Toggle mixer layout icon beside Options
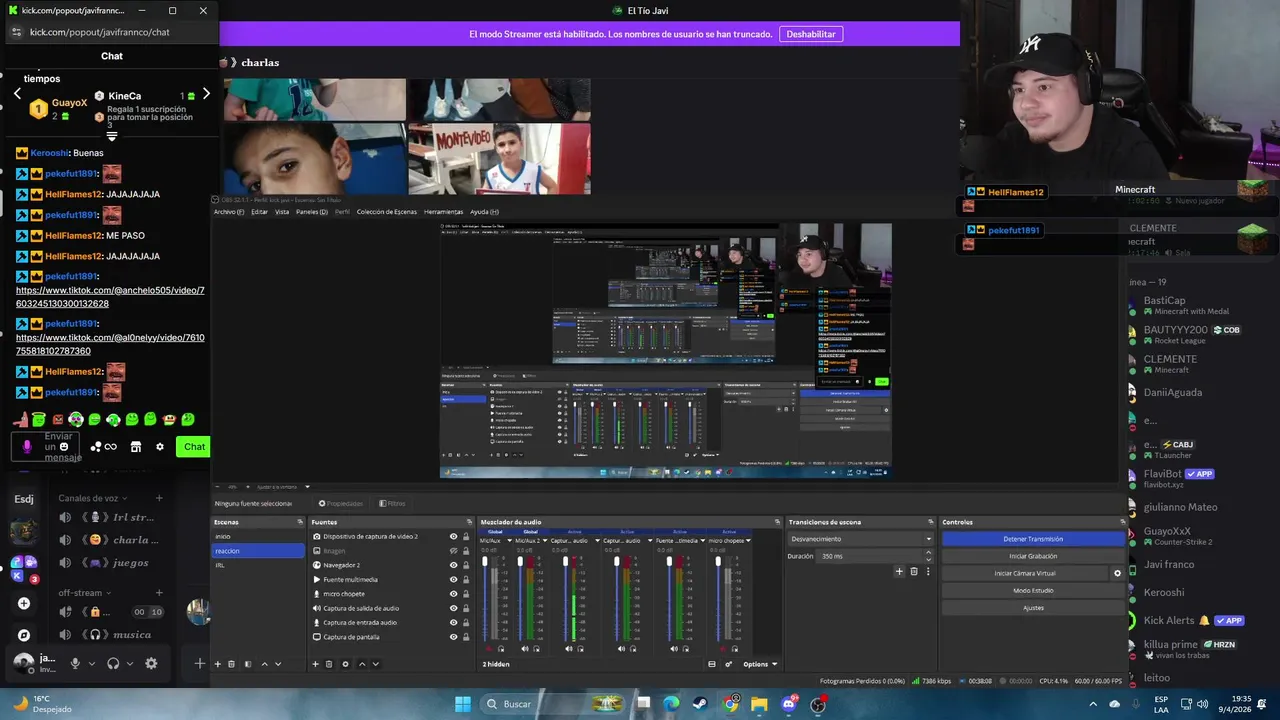Image resolution: width=1280 pixels, height=720 pixels. point(712,664)
